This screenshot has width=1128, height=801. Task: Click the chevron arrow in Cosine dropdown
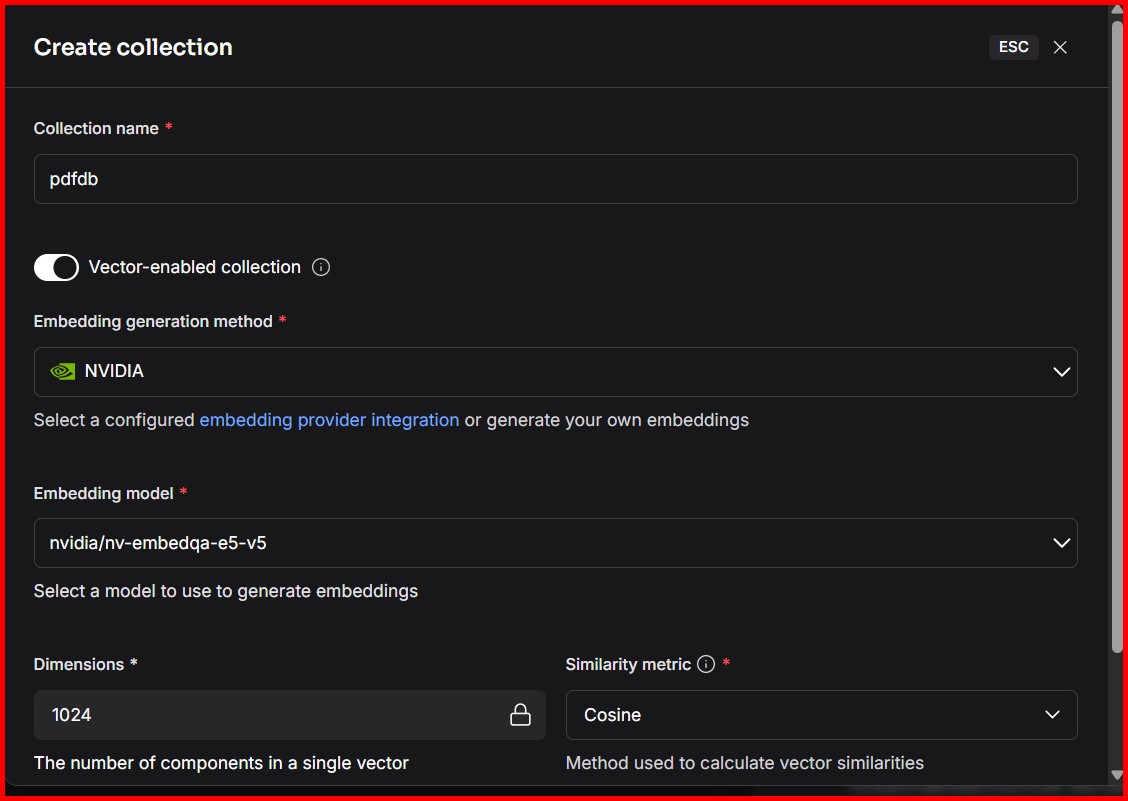coord(1052,715)
